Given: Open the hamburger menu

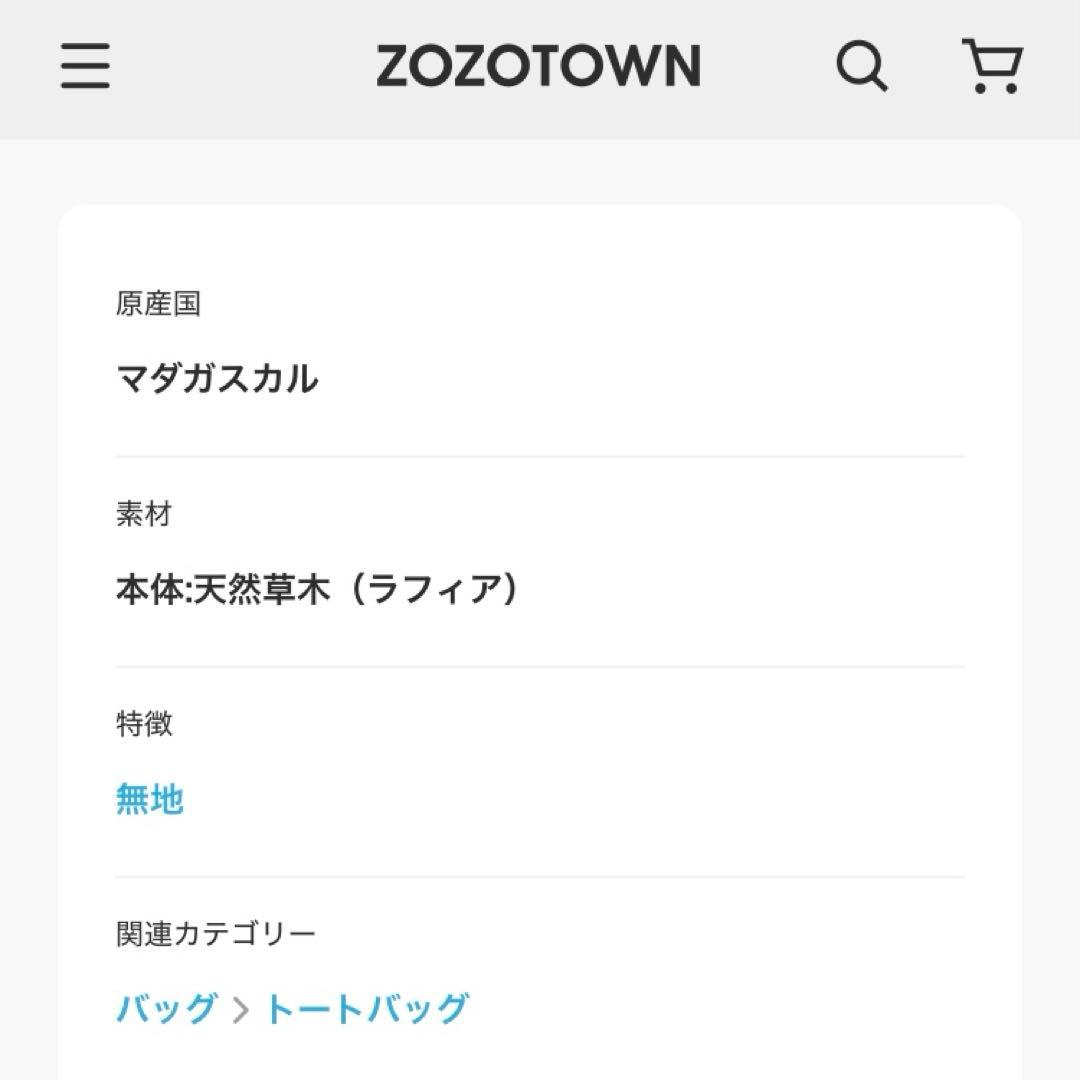Looking at the screenshot, I should click(x=85, y=66).
